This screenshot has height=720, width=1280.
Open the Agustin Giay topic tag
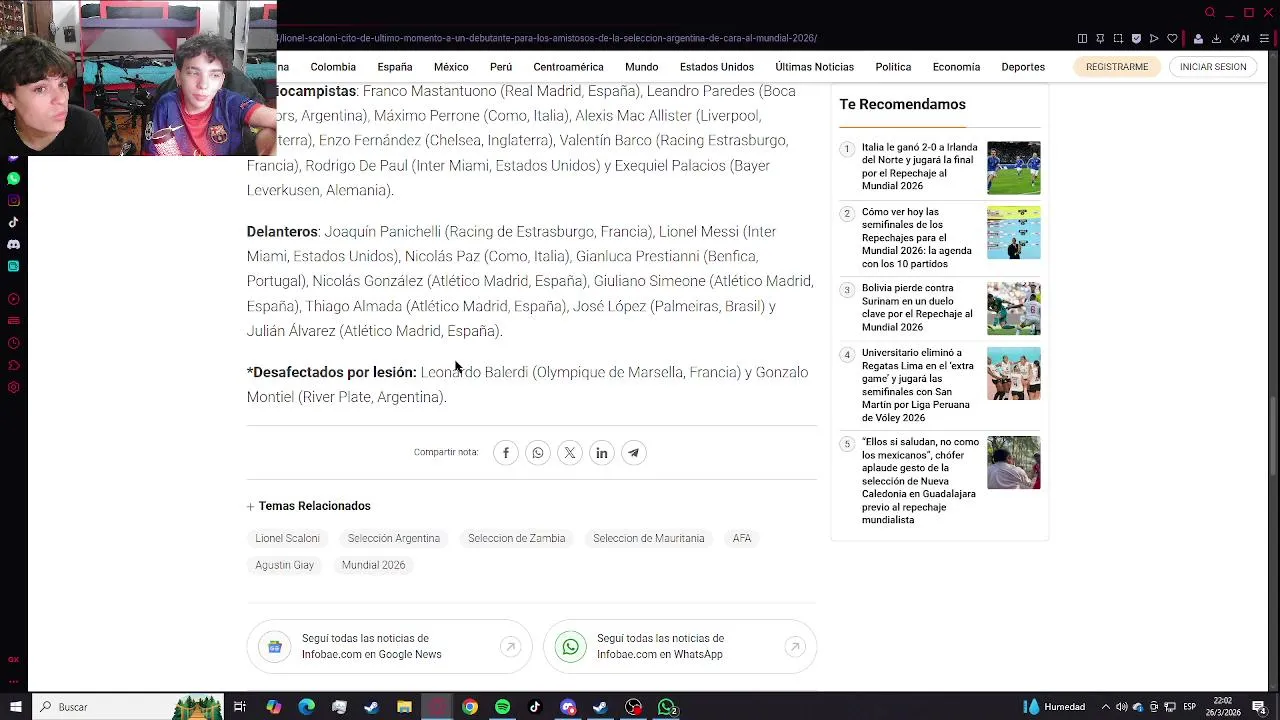(284, 565)
